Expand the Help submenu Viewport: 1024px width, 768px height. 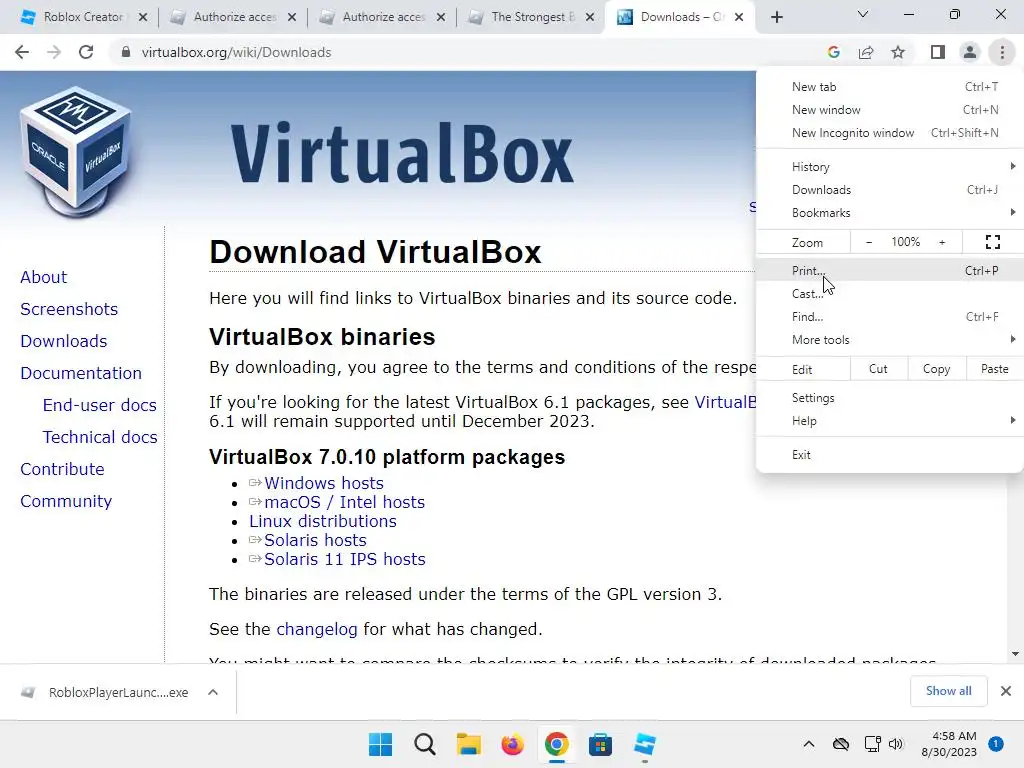[x=889, y=421]
